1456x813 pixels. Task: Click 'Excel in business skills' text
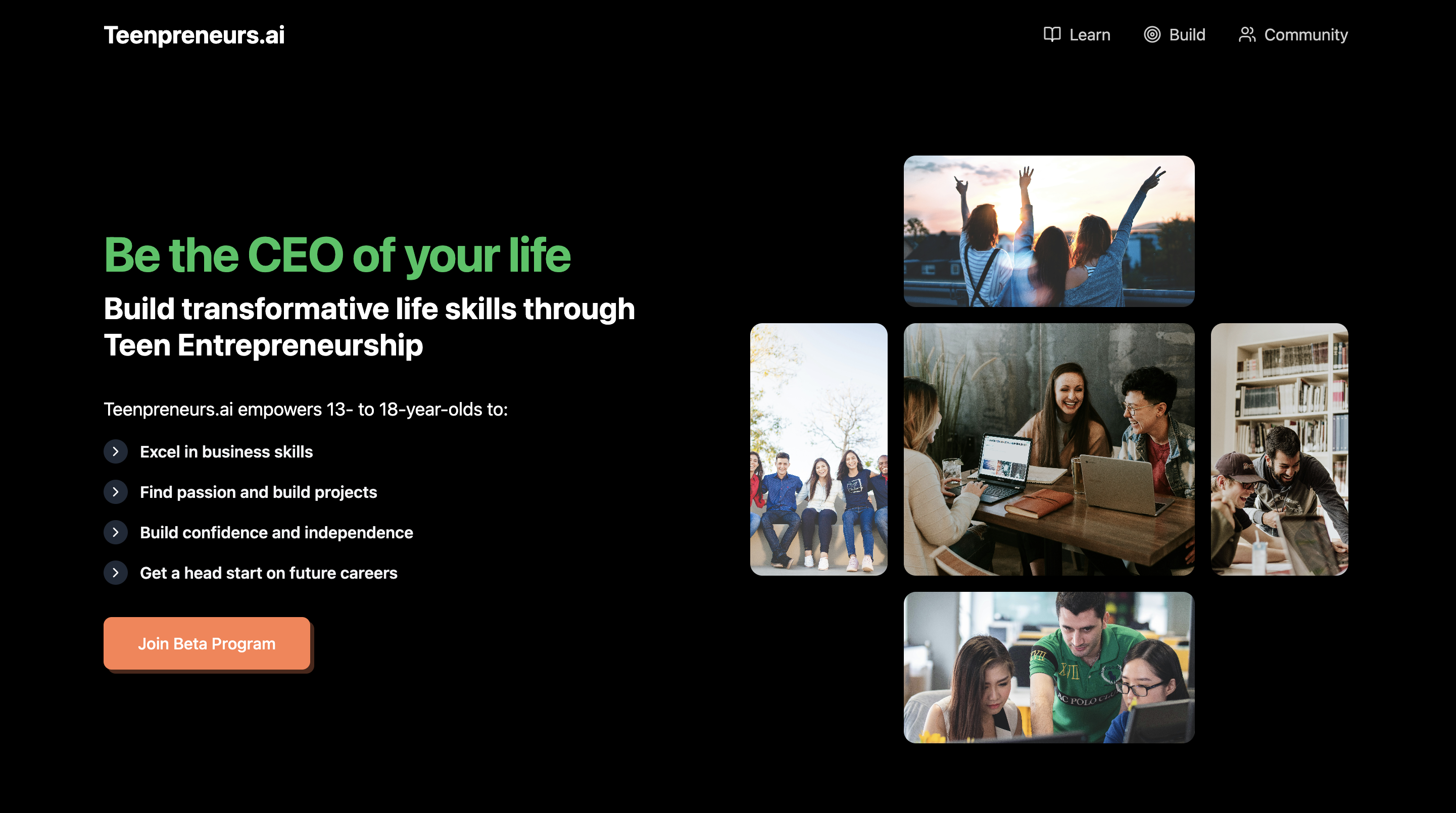pyautogui.click(x=226, y=452)
